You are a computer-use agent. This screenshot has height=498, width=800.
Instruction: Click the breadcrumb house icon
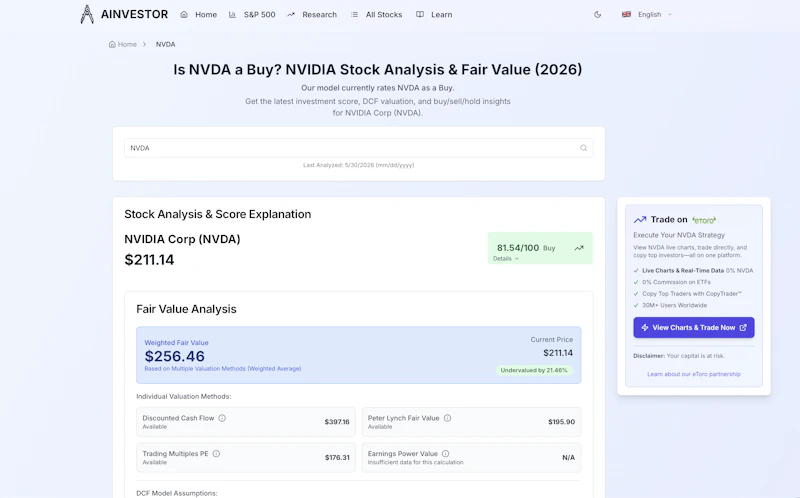point(112,44)
